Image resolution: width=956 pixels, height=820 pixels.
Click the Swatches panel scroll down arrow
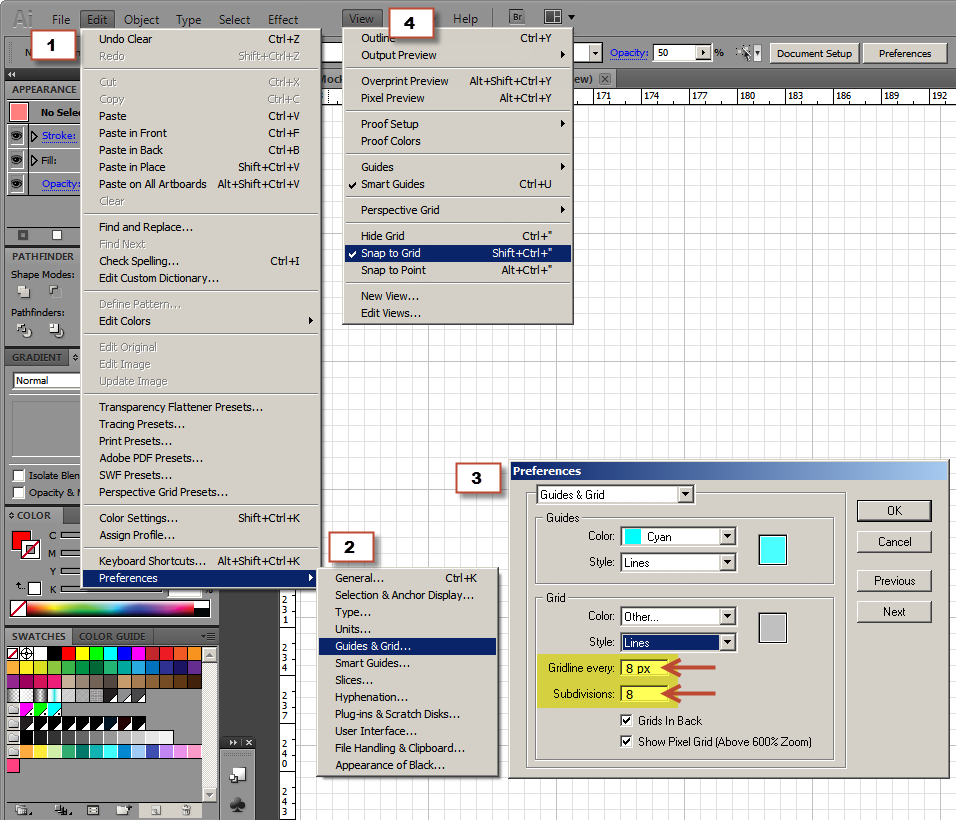coord(209,794)
